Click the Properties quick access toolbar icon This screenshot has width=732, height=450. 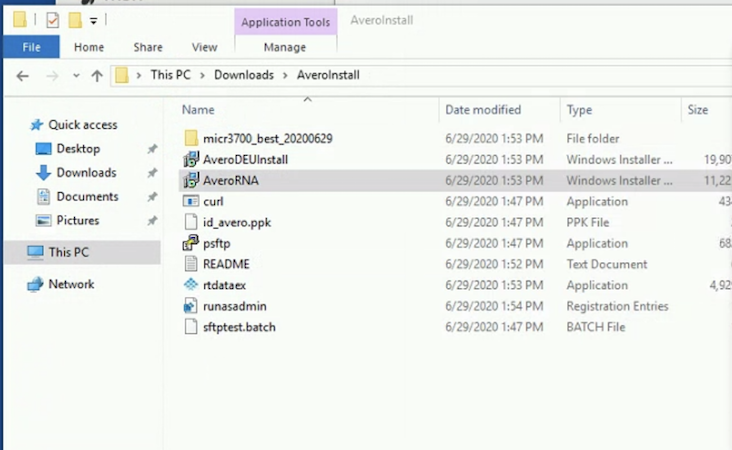(x=53, y=20)
